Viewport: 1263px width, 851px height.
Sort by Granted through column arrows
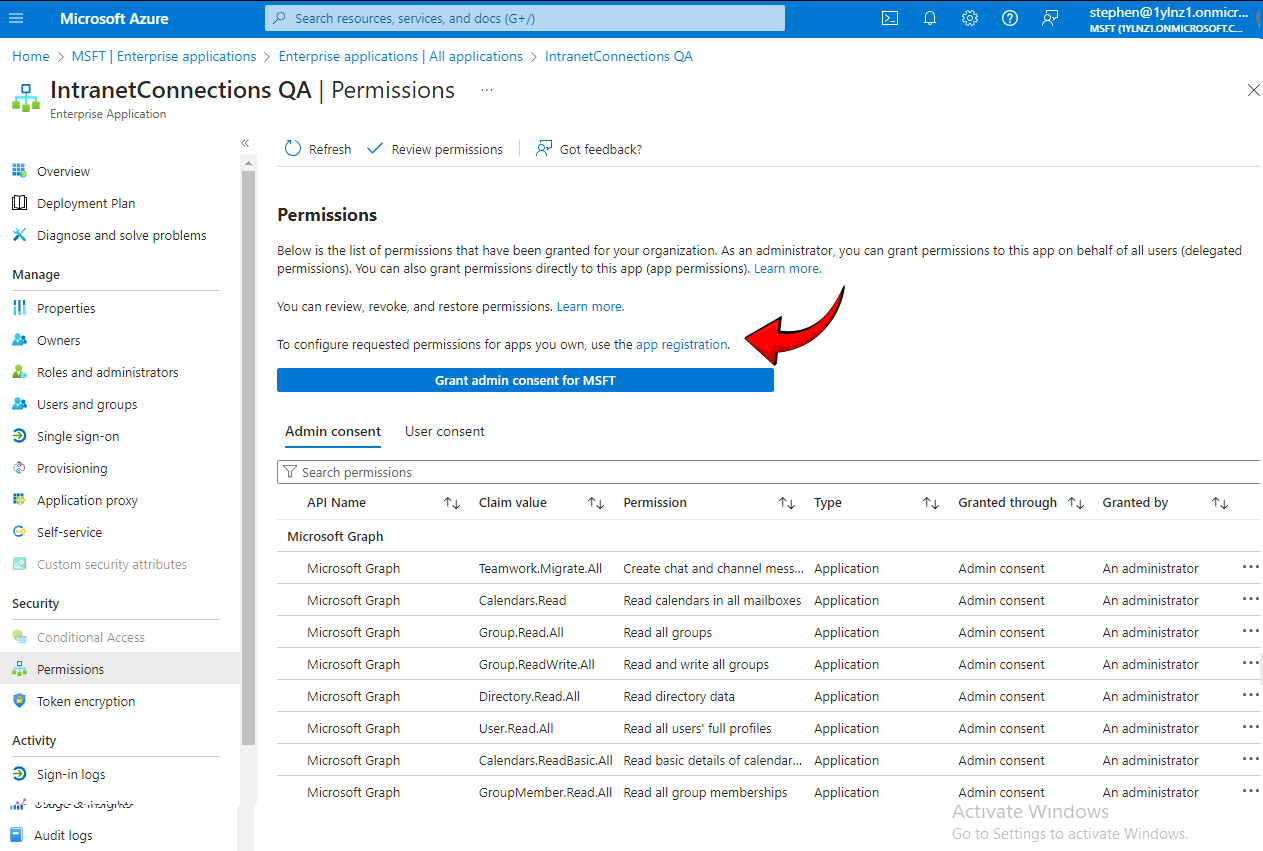pos(1076,503)
